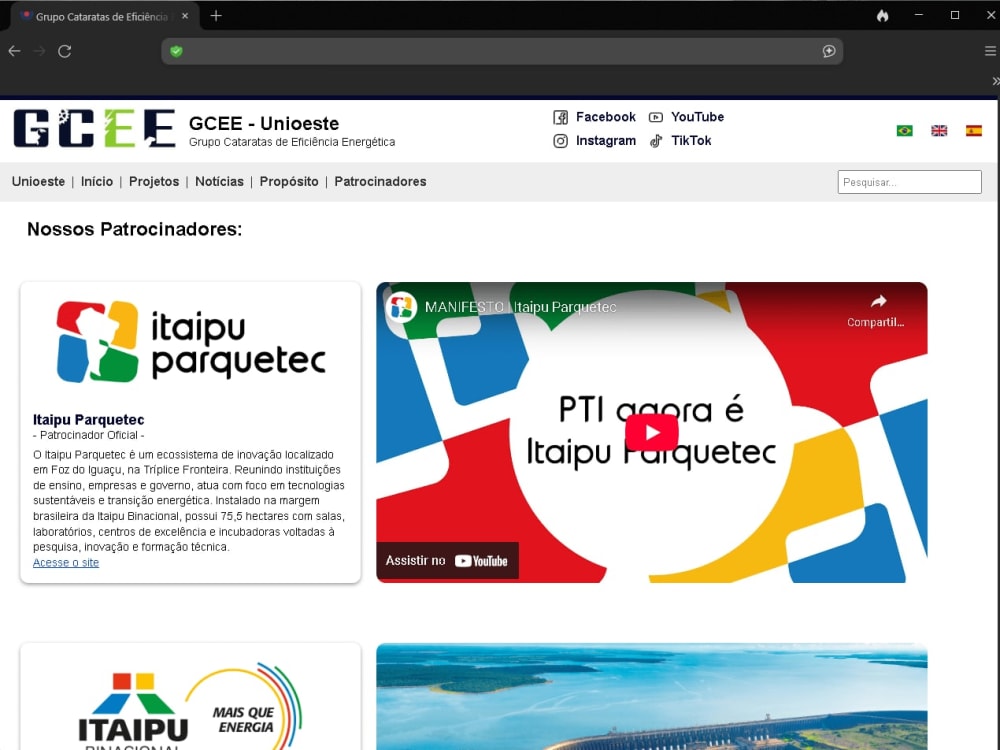Viewport: 1000px width, 750px height.
Task: Open Projetos in navigation
Action: pos(154,181)
